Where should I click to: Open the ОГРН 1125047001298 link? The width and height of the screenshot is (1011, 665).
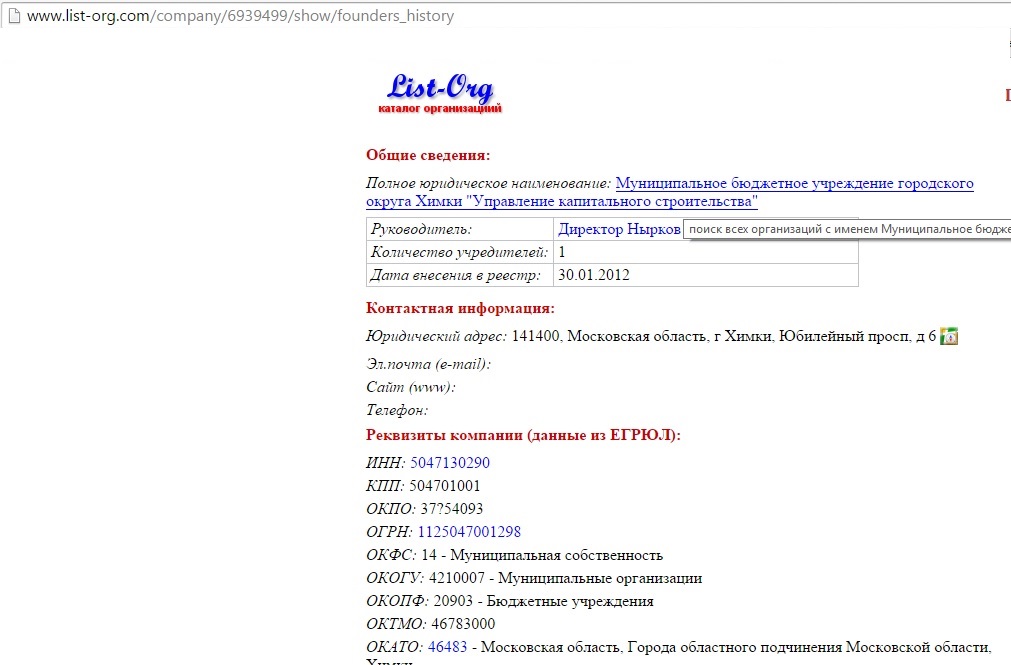pyautogui.click(x=469, y=531)
